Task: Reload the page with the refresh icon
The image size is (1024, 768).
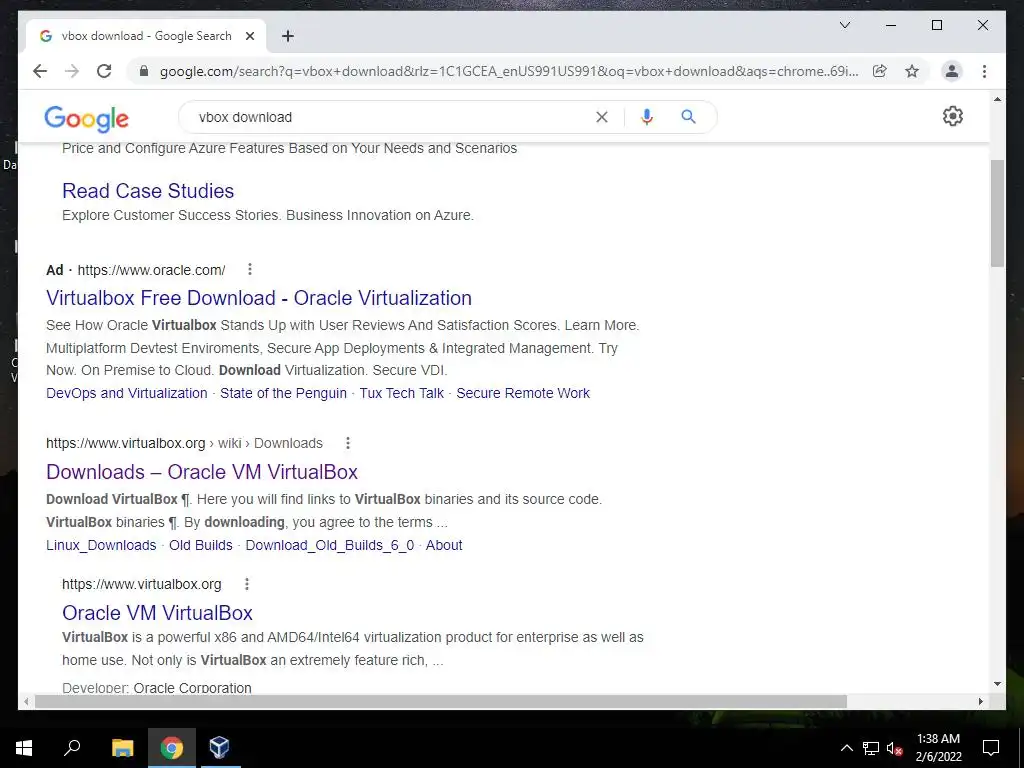Action: pyautogui.click(x=104, y=71)
